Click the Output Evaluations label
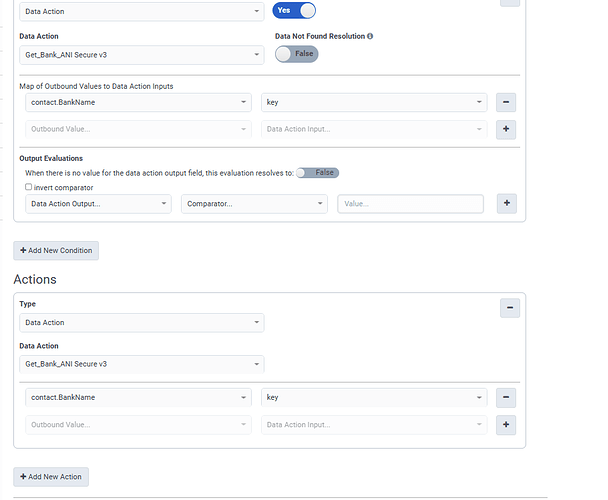608x500 pixels. [x=51, y=158]
